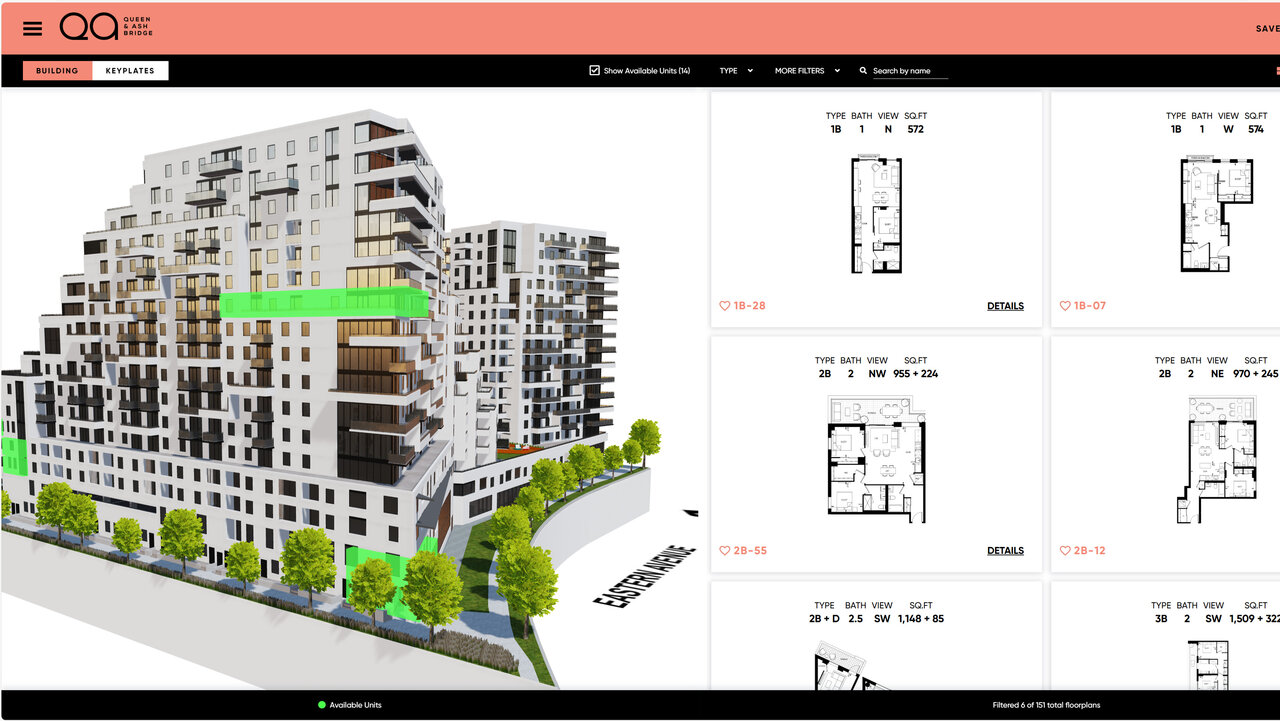
Task: Favorite floorplan 2B-55 with heart icon
Action: (x=725, y=551)
